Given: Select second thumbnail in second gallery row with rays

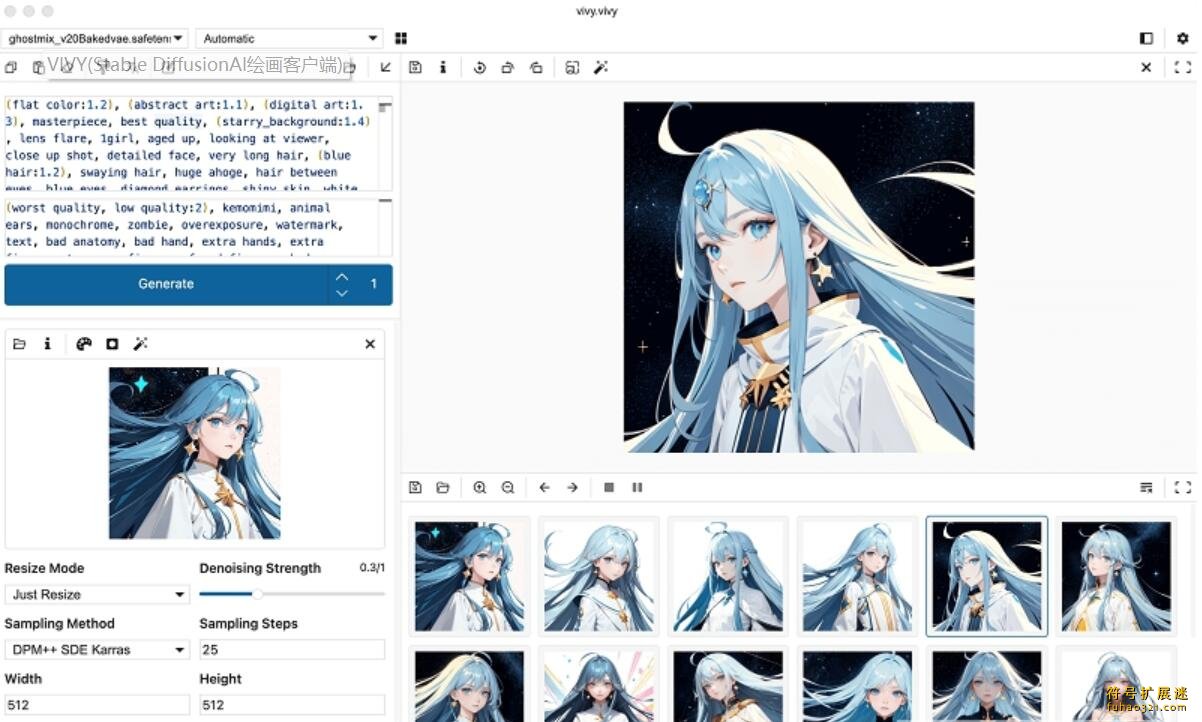Looking at the screenshot, I should pos(599,684).
